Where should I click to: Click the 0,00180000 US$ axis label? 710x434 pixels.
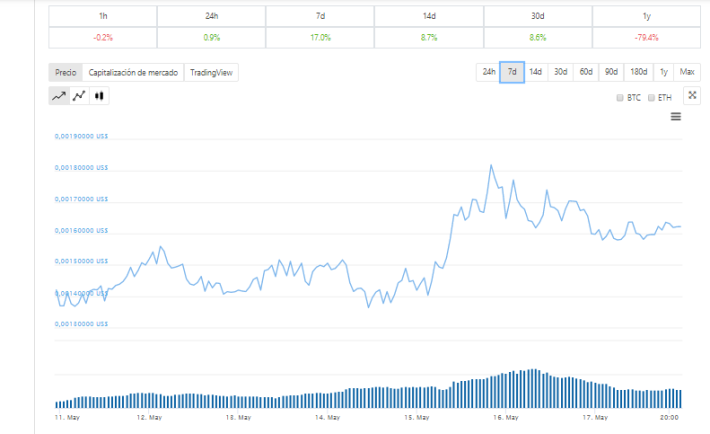point(82,168)
